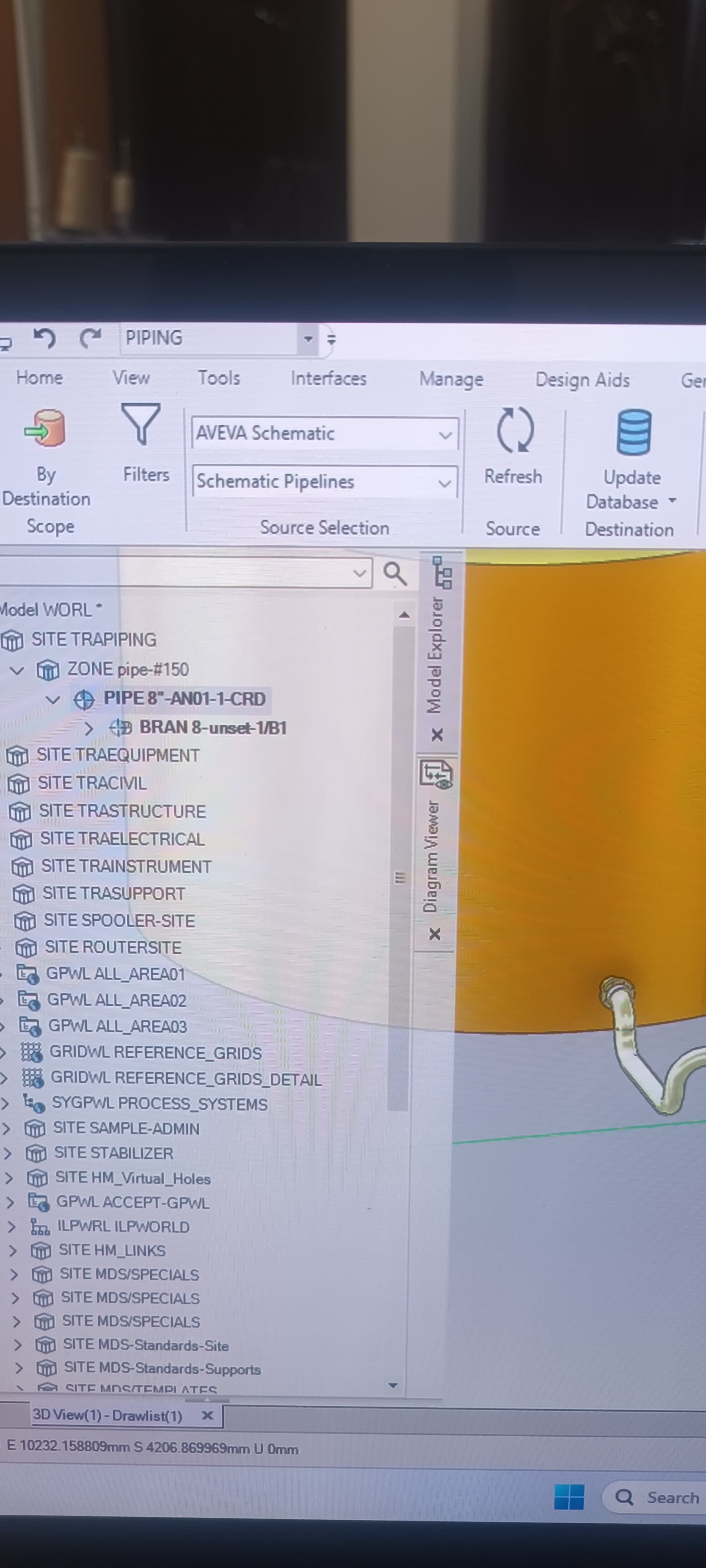The height and width of the screenshot is (1568, 706).
Task: Select SITE TRAEQUIPMENT in the tree
Action: pyautogui.click(x=118, y=755)
